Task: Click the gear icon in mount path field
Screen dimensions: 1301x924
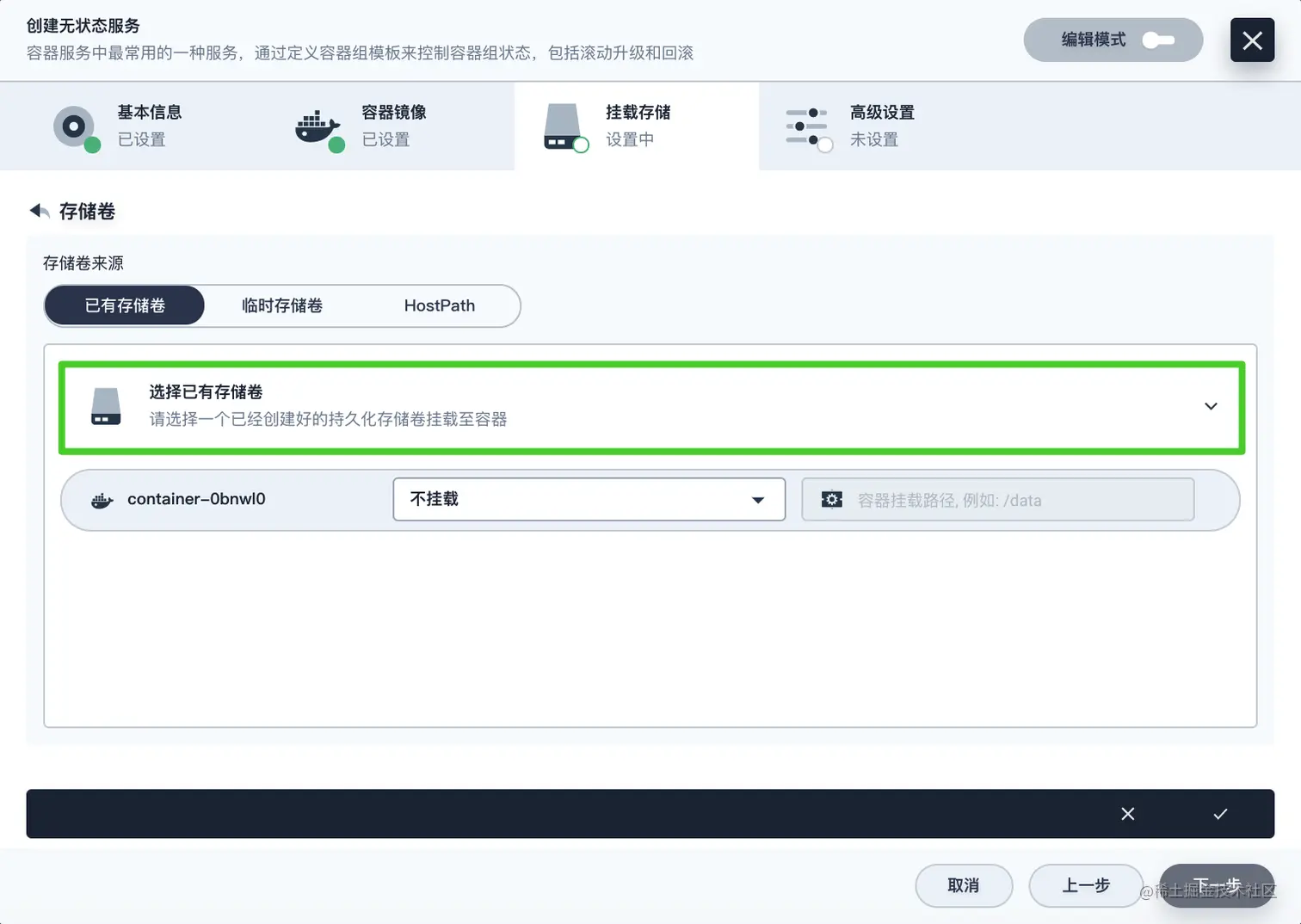Action: coord(832,500)
